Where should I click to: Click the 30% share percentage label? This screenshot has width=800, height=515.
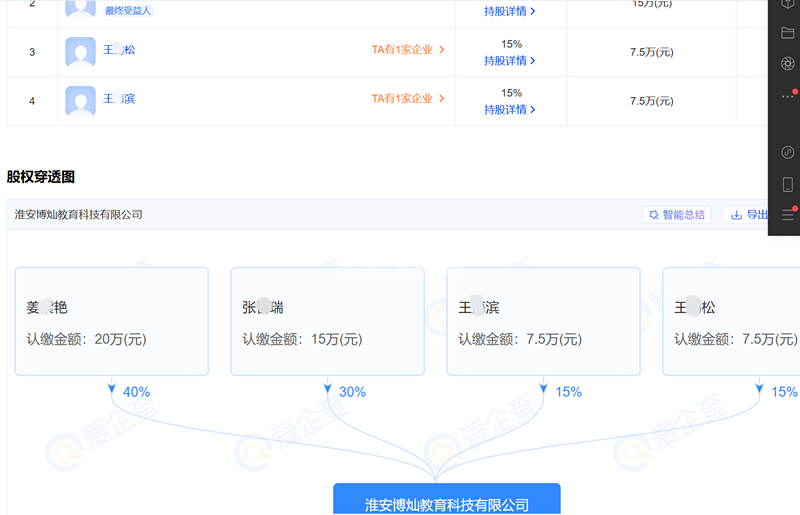[x=353, y=392]
